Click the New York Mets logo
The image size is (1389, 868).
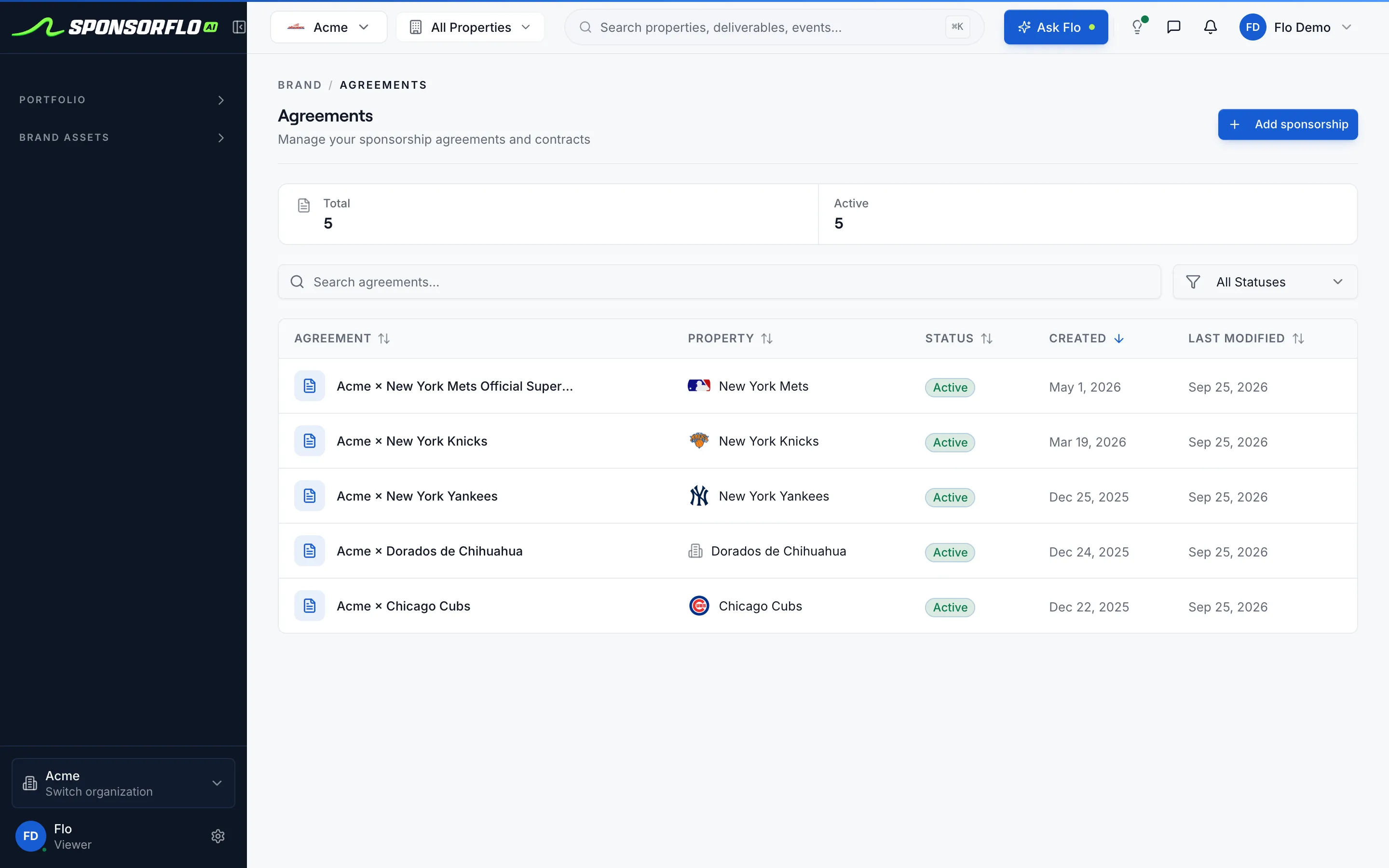698,386
